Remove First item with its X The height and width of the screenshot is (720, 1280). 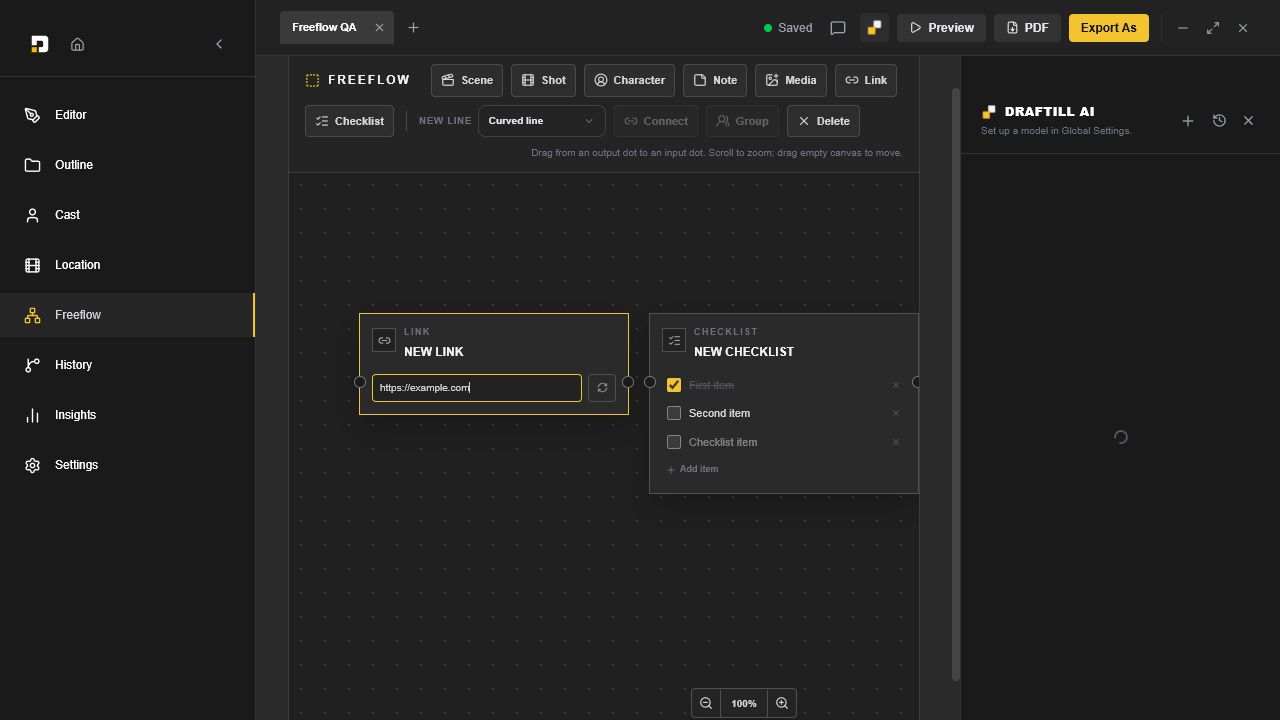[x=896, y=385]
